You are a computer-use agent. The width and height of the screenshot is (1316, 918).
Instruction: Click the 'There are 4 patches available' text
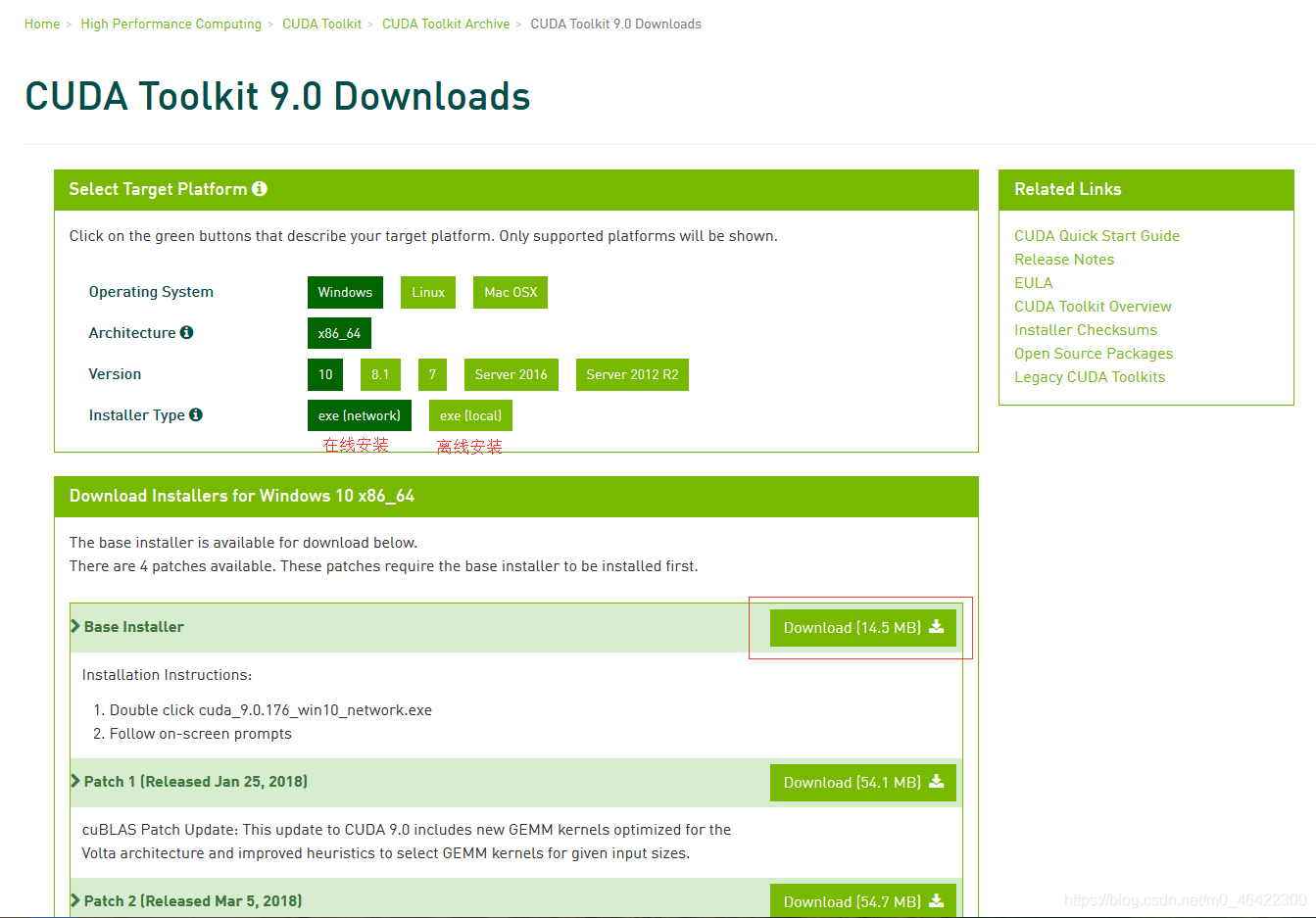(384, 566)
